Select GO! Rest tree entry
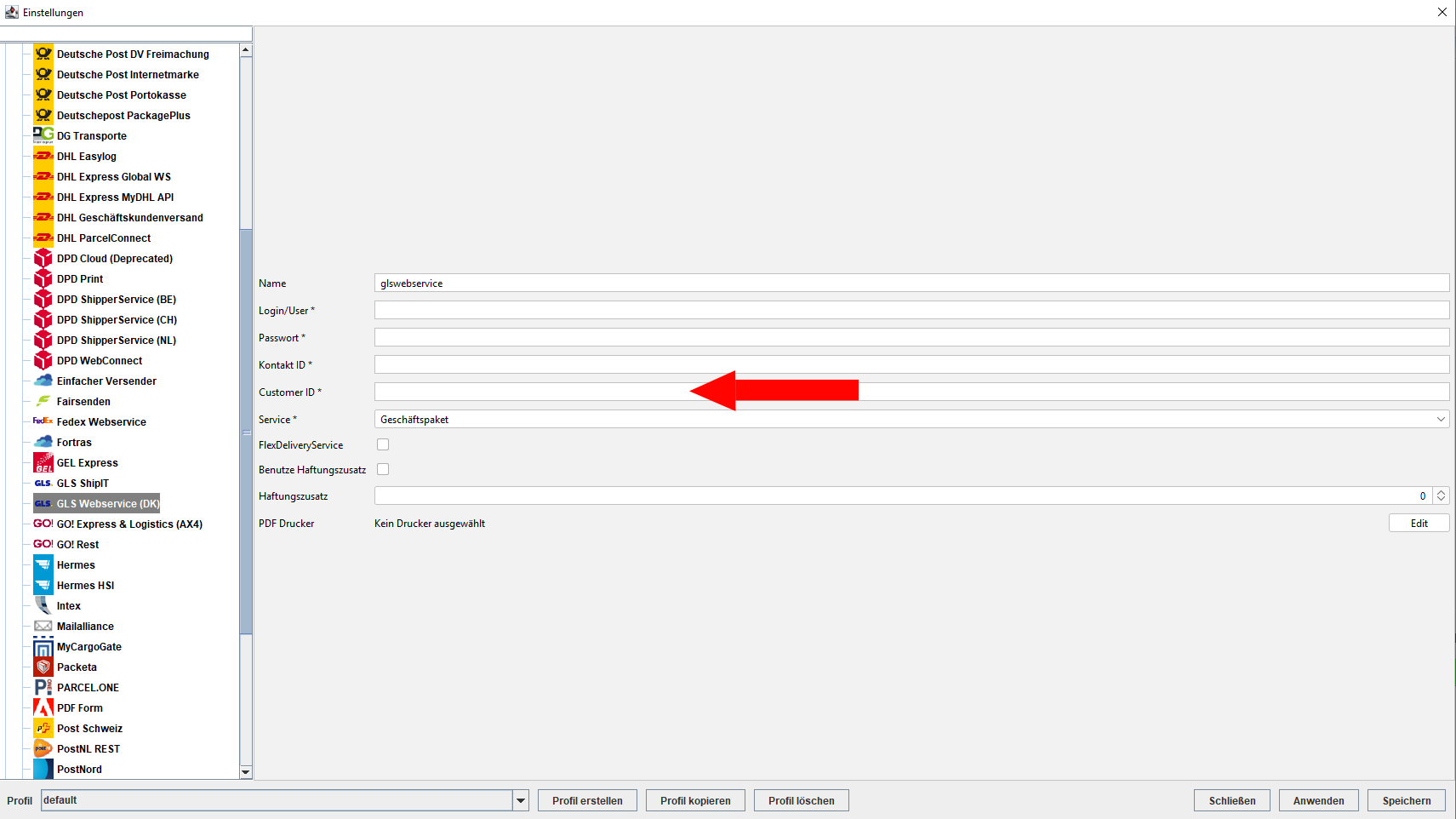 77,544
